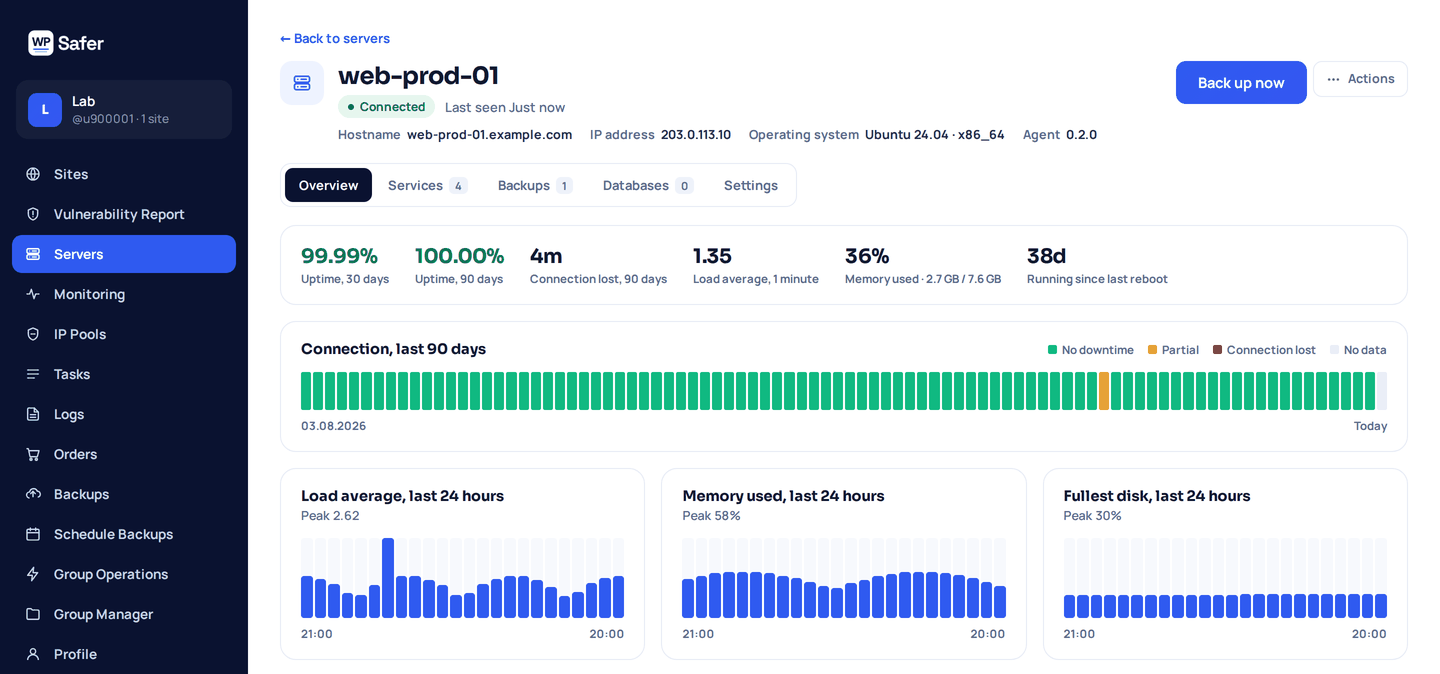The height and width of the screenshot is (674, 1440).
Task: Click the Group Operations lightning icon
Action: point(33,574)
